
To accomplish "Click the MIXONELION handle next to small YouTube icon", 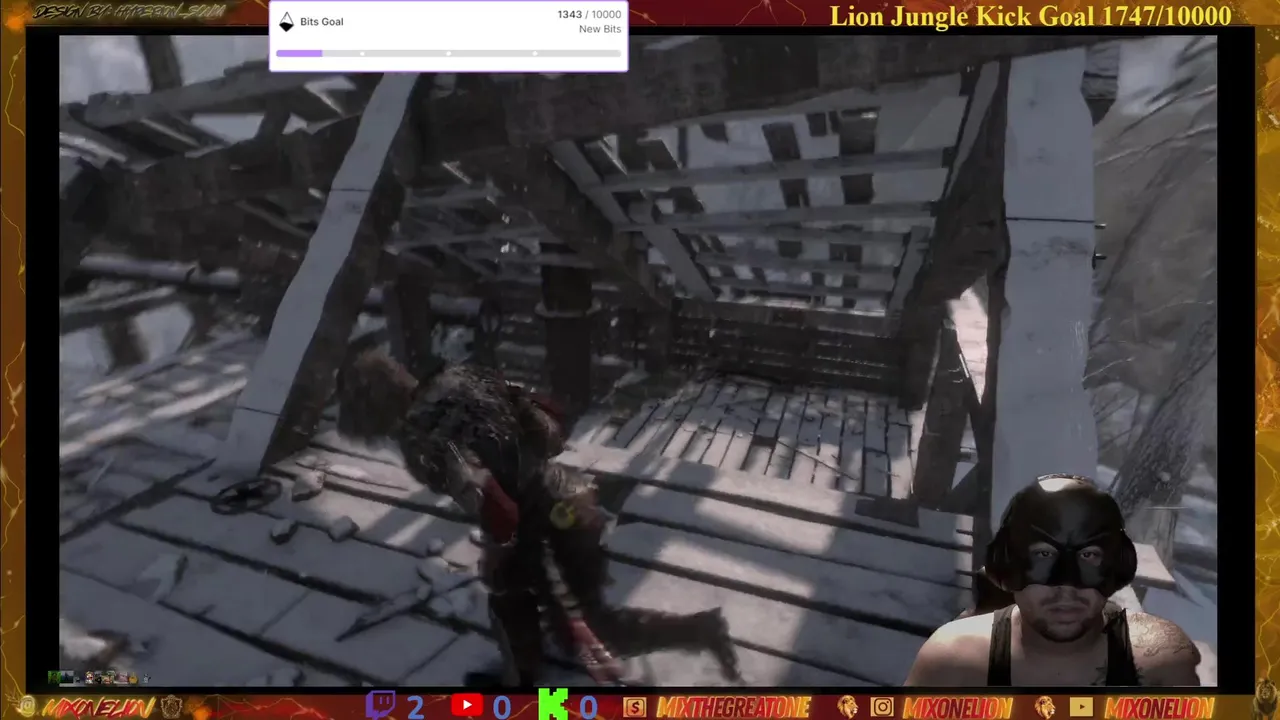I will 1162,708.
